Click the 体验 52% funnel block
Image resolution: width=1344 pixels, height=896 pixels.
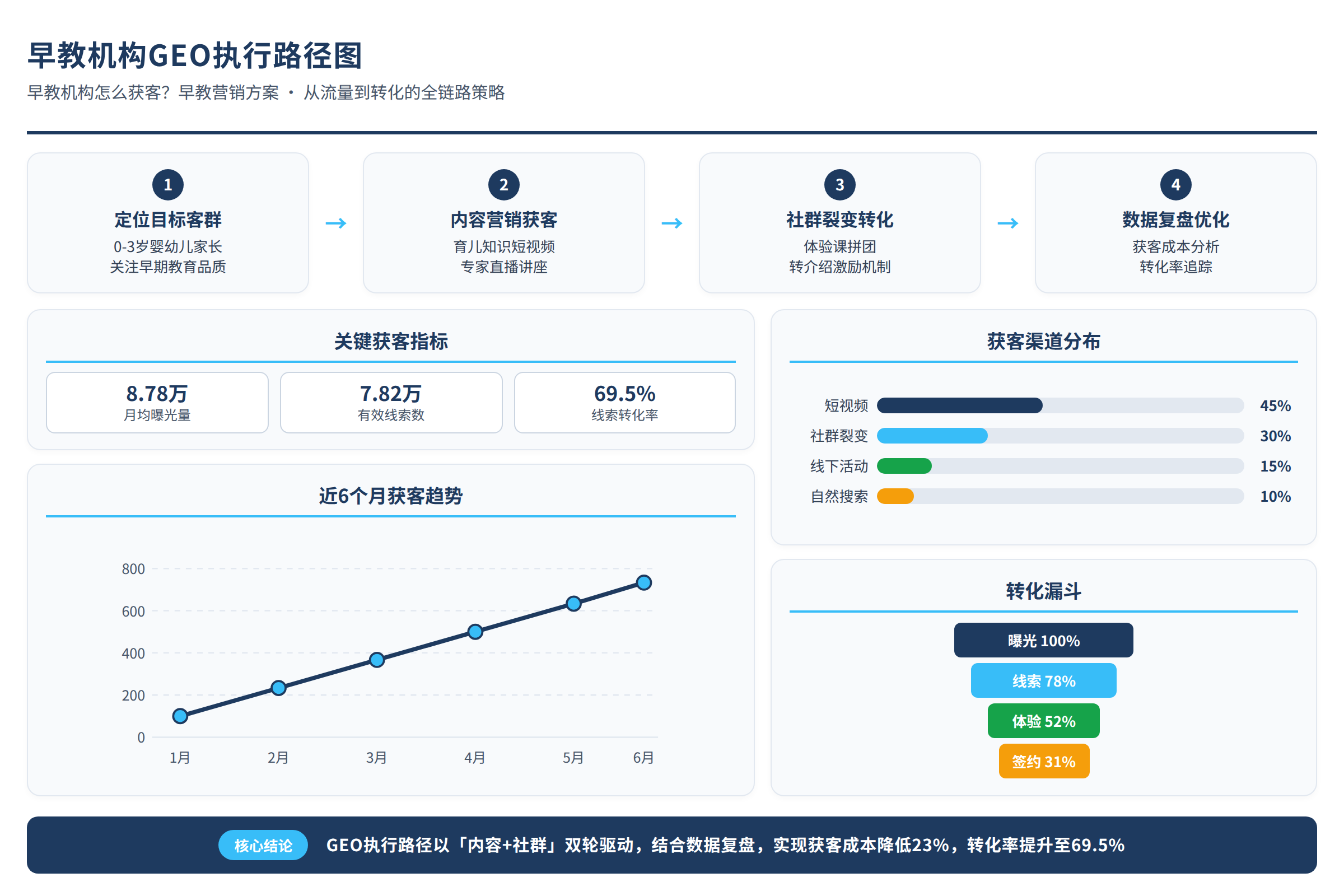coord(1044,721)
